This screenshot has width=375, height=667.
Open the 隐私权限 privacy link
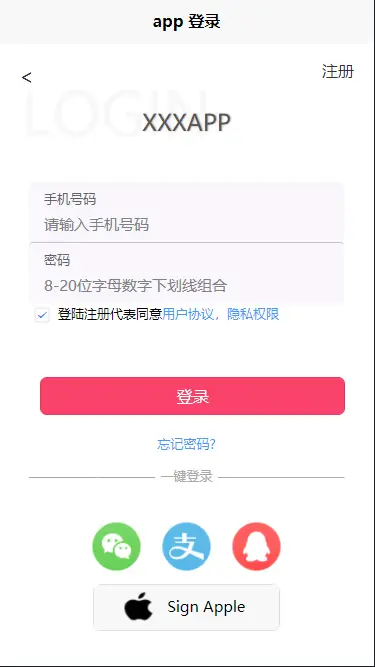point(253,314)
